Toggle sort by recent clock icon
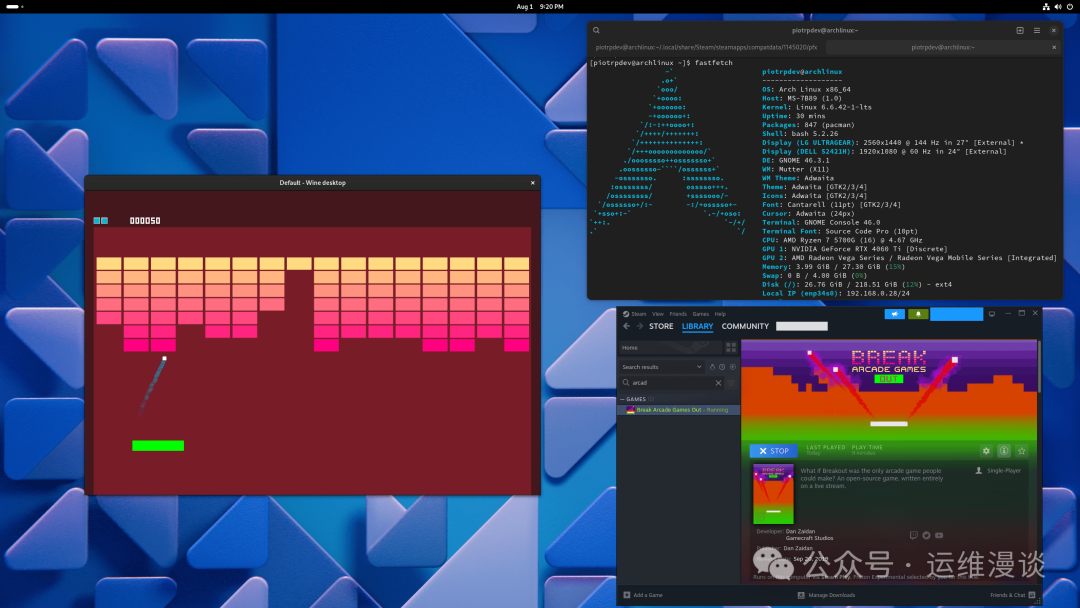This screenshot has height=608, width=1080. point(720,367)
